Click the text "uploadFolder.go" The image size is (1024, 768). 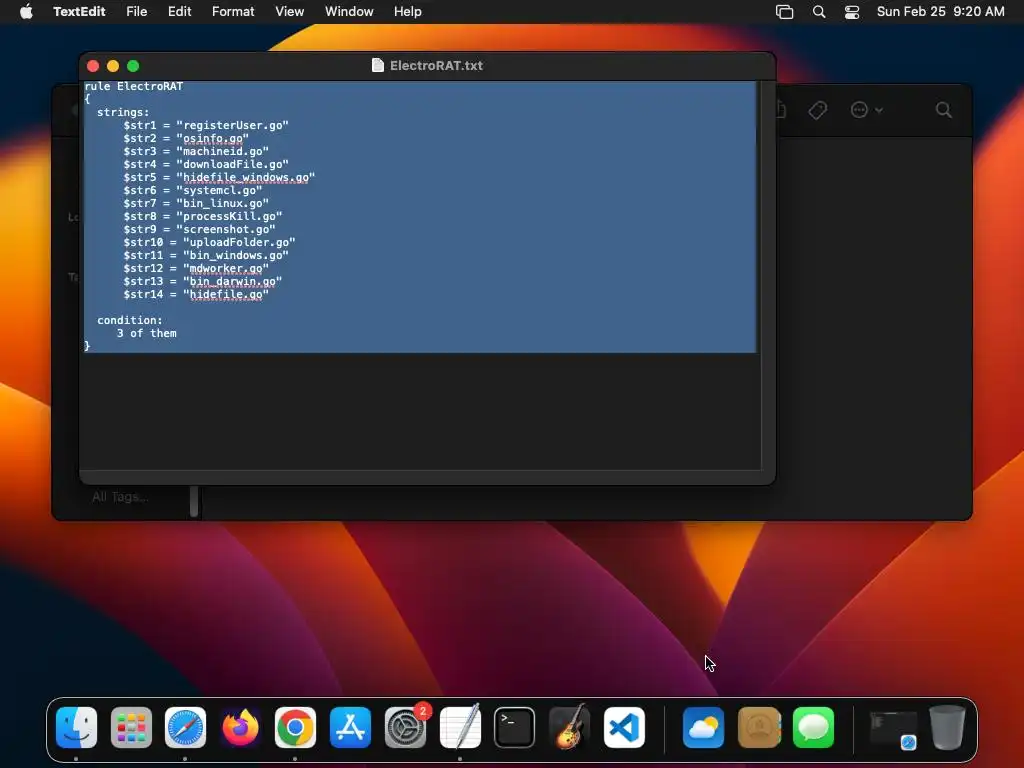click(239, 242)
